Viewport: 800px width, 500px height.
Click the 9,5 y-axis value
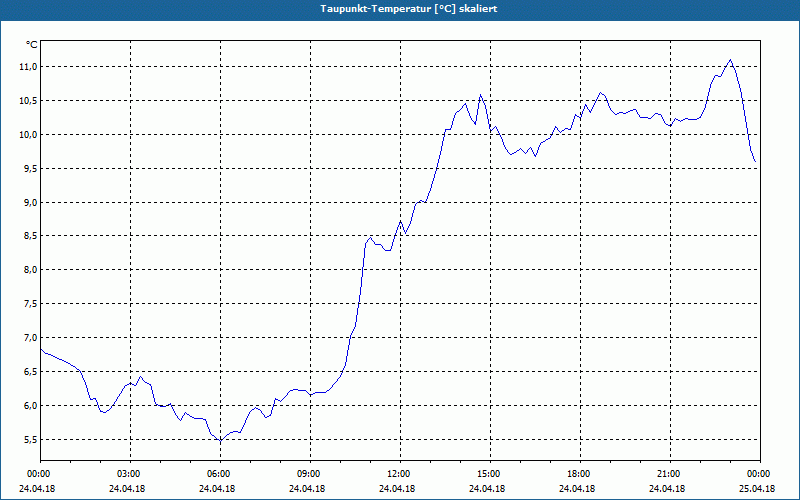click(x=31, y=168)
